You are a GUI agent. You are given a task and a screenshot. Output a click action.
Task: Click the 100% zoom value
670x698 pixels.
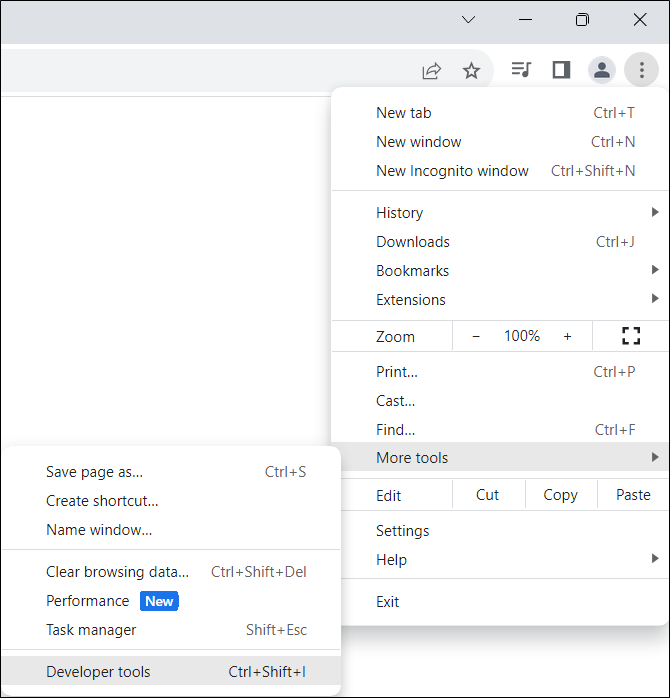pos(522,336)
